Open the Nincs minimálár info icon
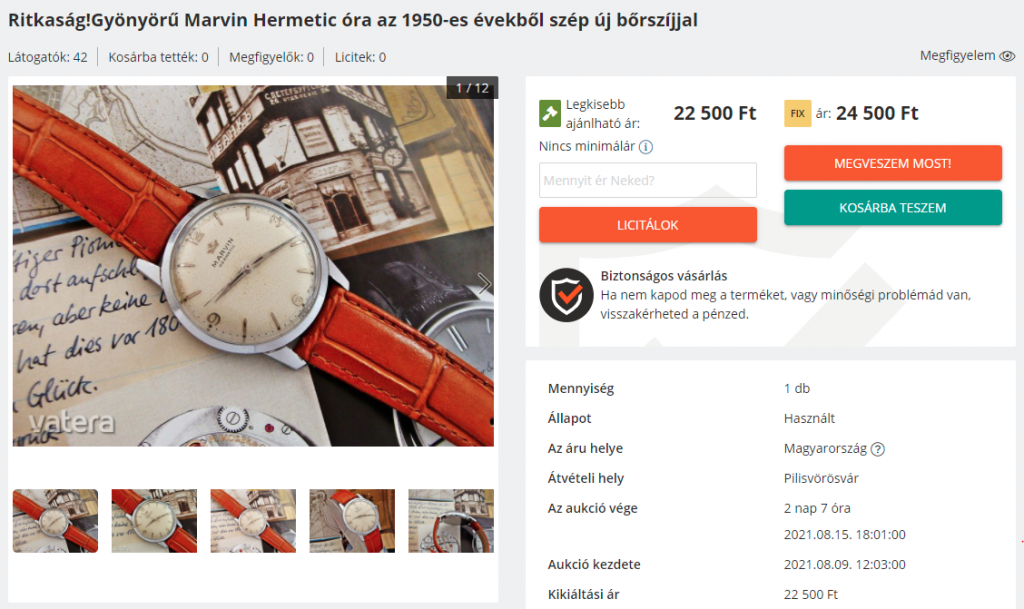This screenshot has width=1024, height=609. (x=645, y=147)
